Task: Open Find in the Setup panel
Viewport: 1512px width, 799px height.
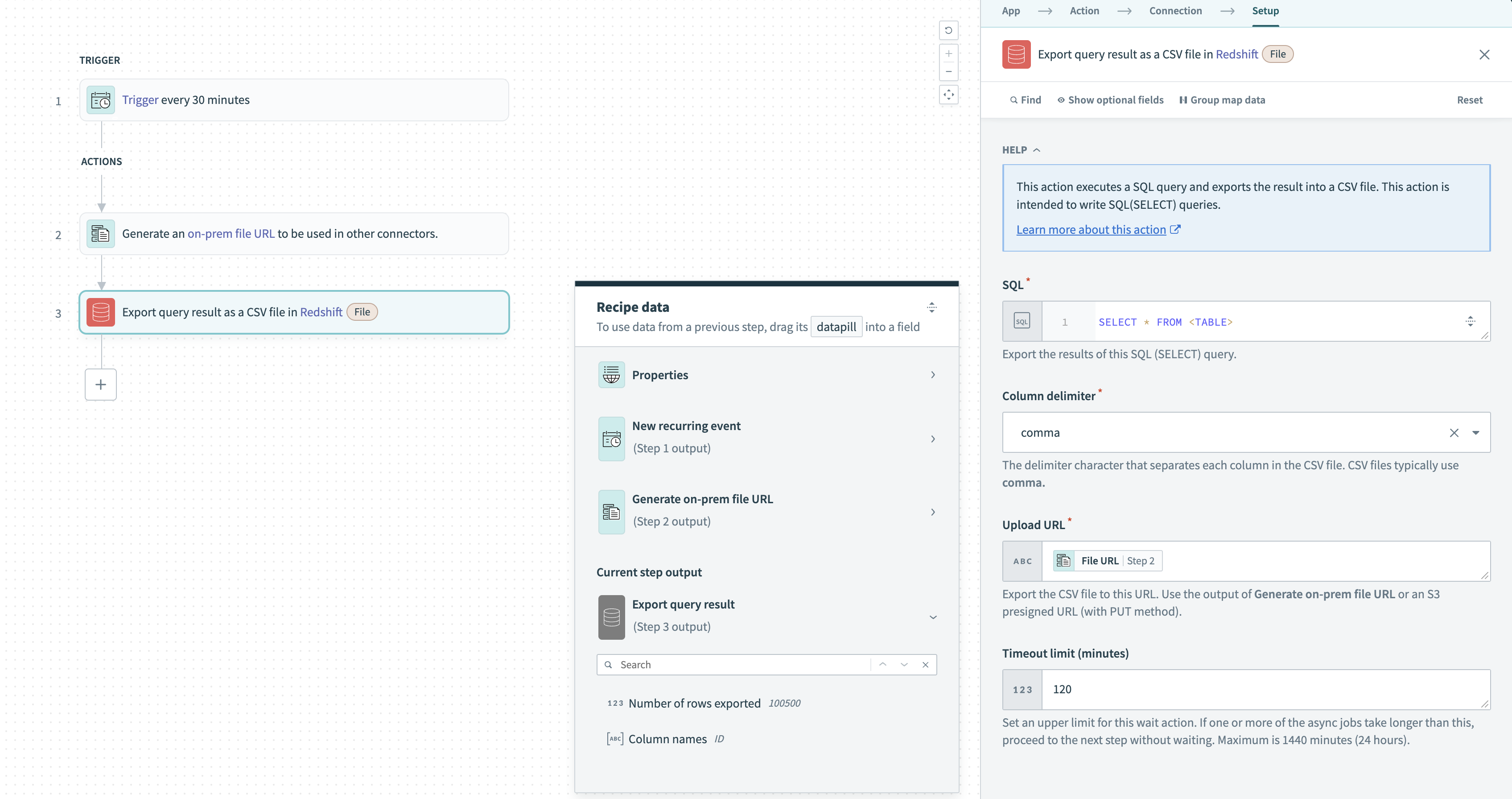Action: coord(1025,99)
